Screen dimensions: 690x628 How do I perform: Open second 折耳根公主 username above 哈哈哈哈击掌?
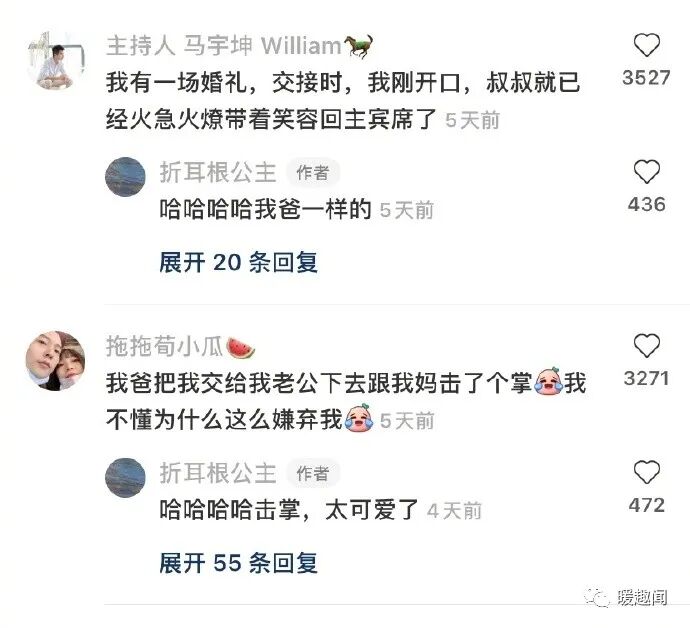pyautogui.click(x=218, y=473)
